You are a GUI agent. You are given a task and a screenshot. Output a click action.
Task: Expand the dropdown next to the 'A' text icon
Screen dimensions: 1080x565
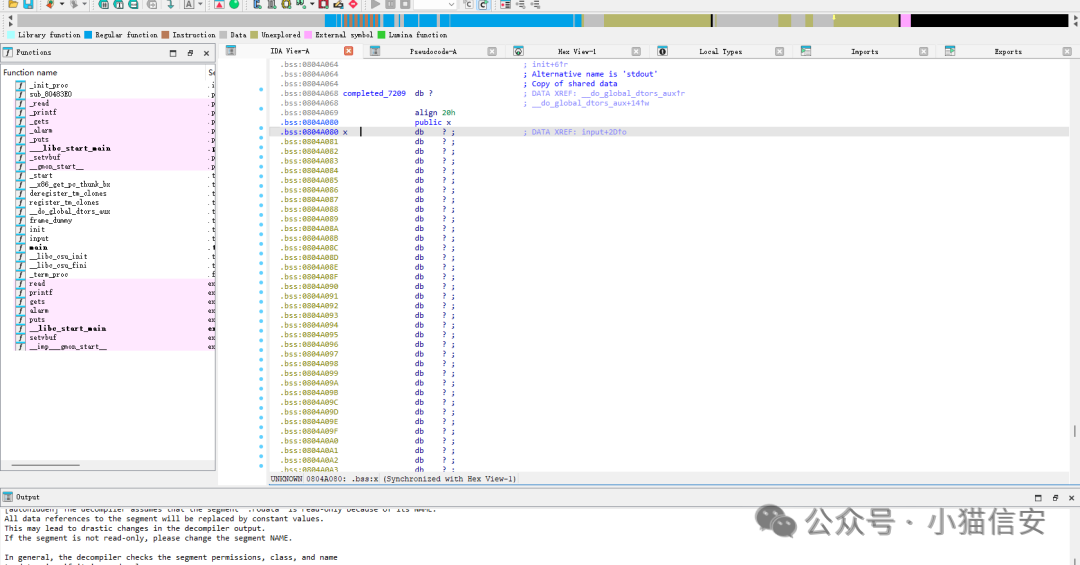[x=200, y=4]
